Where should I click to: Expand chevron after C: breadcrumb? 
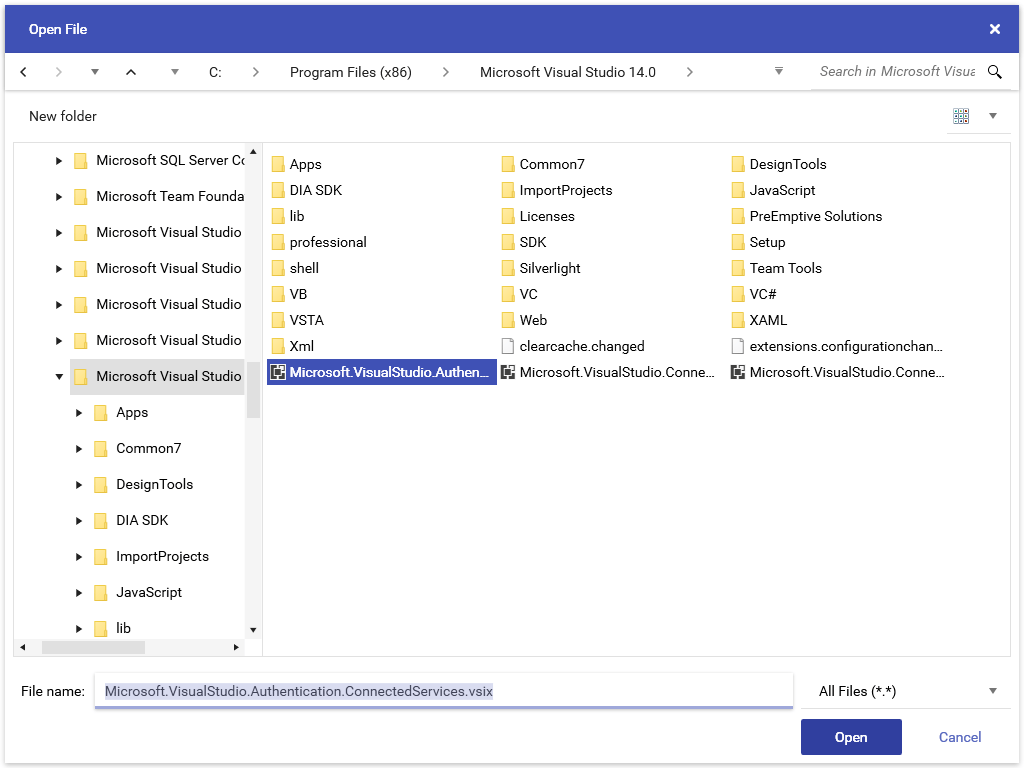pyautogui.click(x=255, y=72)
